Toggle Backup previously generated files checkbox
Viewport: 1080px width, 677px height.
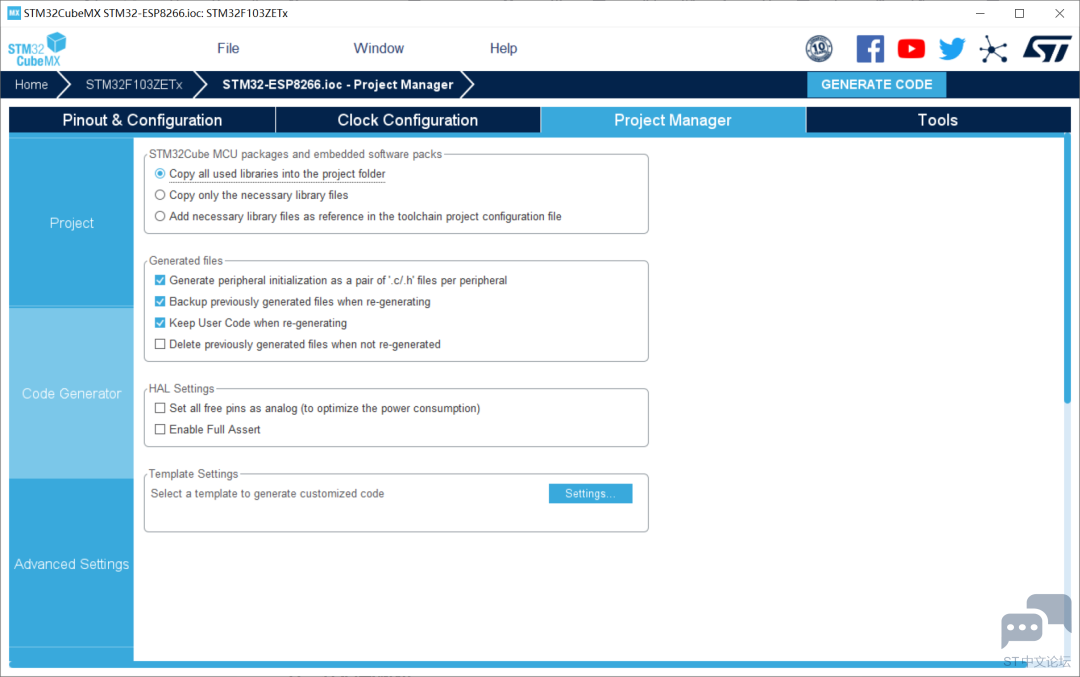[160, 302]
